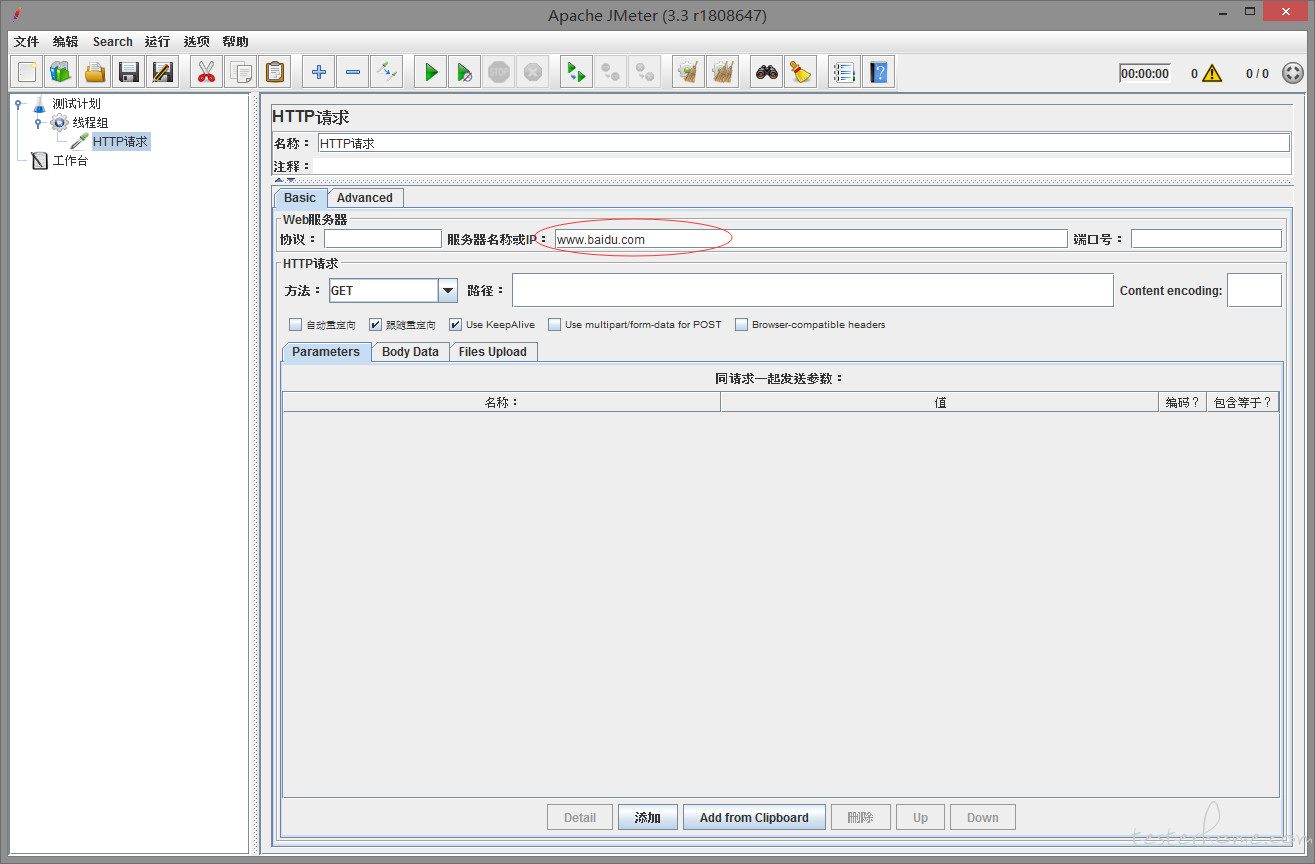Click Start no pauses icon
The image size is (1315, 864).
[x=465, y=72]
